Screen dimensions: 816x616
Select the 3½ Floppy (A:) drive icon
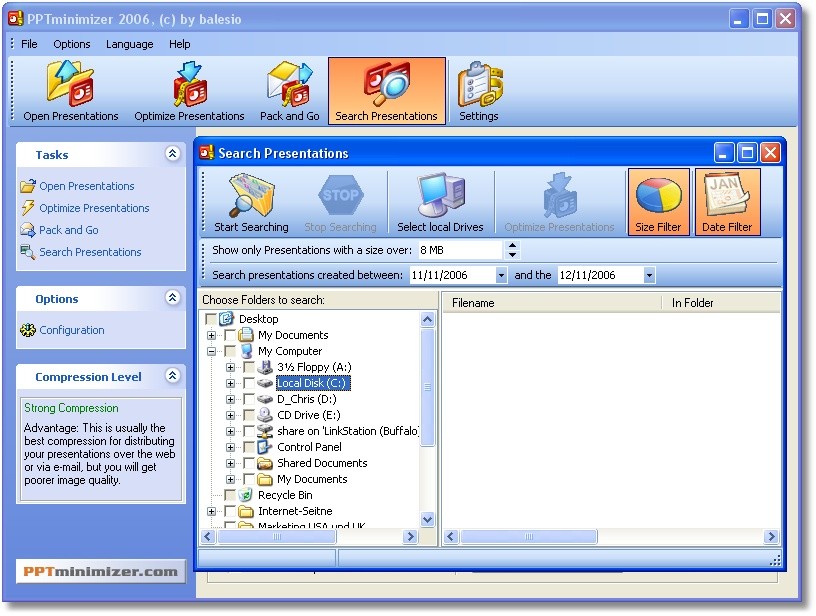pyautogui.click(x=265, y=367)
